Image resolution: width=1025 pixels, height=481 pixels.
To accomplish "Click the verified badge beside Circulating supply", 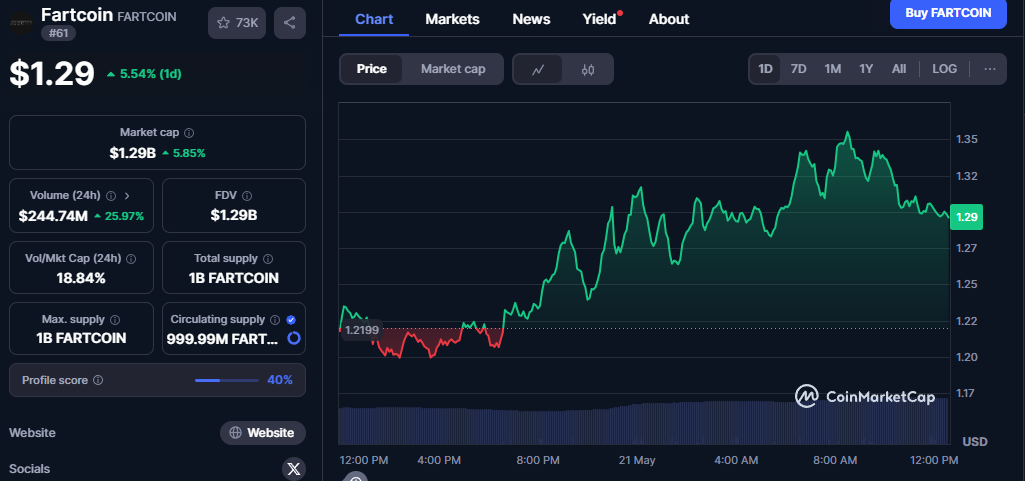I will 291,320.
